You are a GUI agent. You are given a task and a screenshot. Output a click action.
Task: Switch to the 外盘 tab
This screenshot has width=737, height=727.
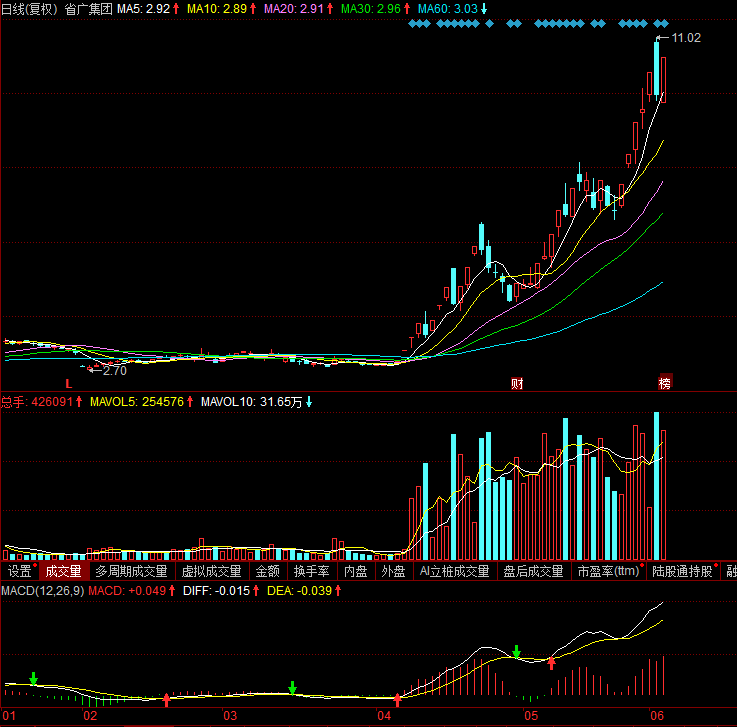393,571
